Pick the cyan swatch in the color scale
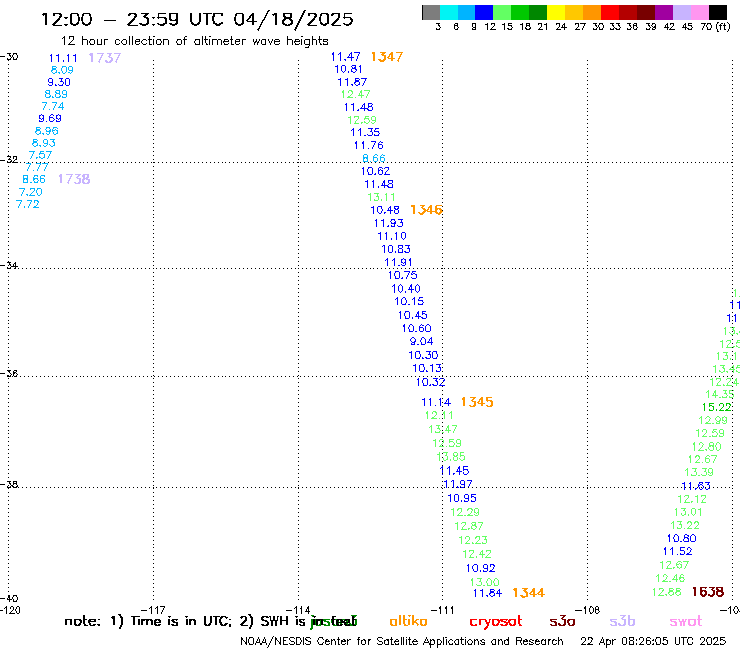 pos(449,12)
